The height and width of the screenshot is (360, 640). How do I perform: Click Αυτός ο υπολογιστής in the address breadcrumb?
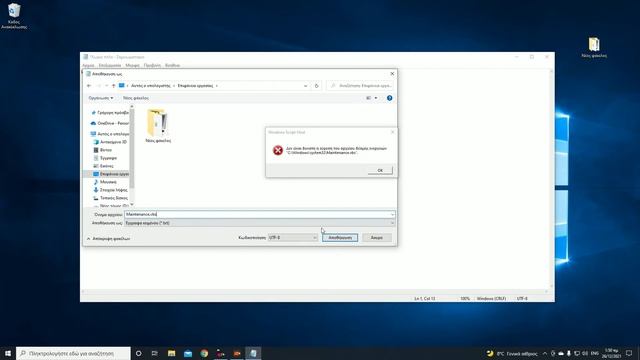150,86
